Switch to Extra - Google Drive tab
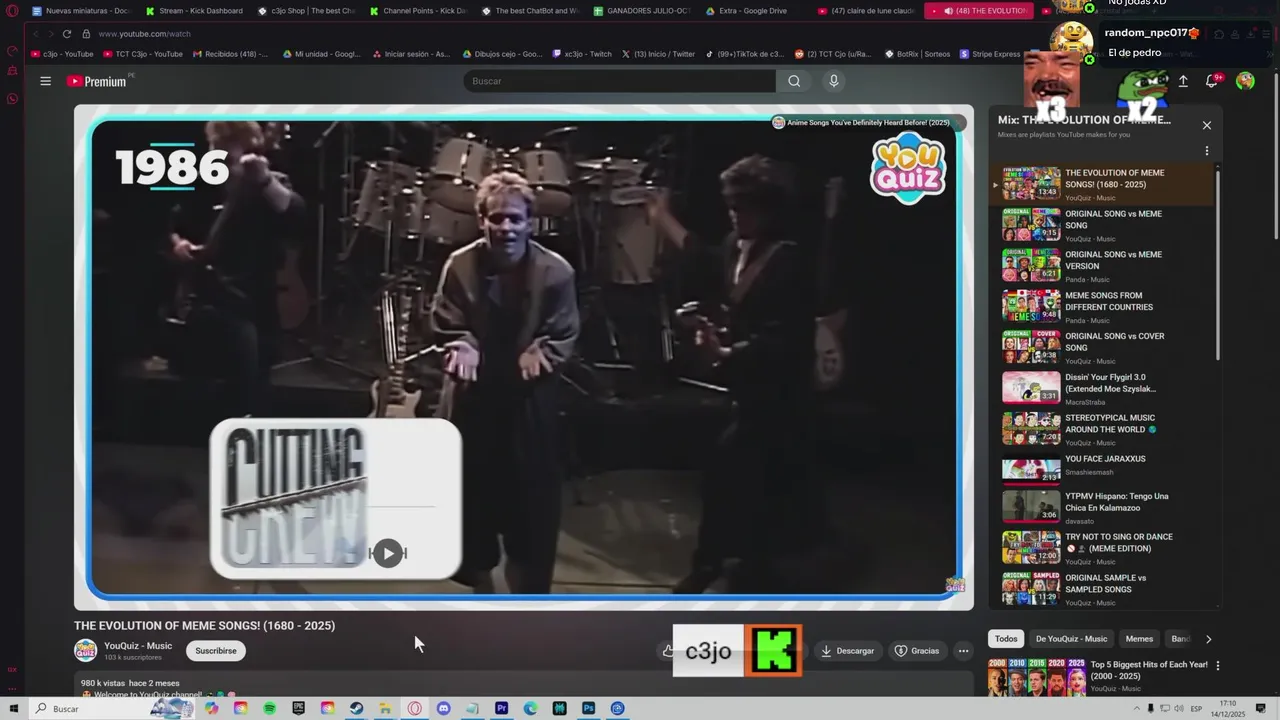This screenshot has height=720, width=1280. coord(753,11)
